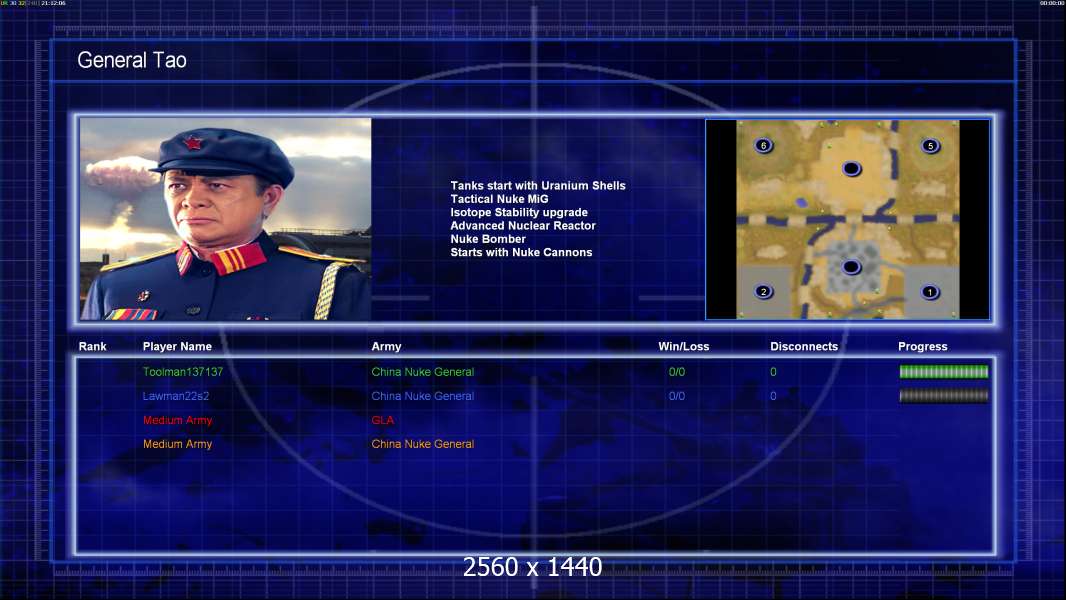Click start position 1 on the minimap
Screen dimensions: 1066x600
(930, 292)
